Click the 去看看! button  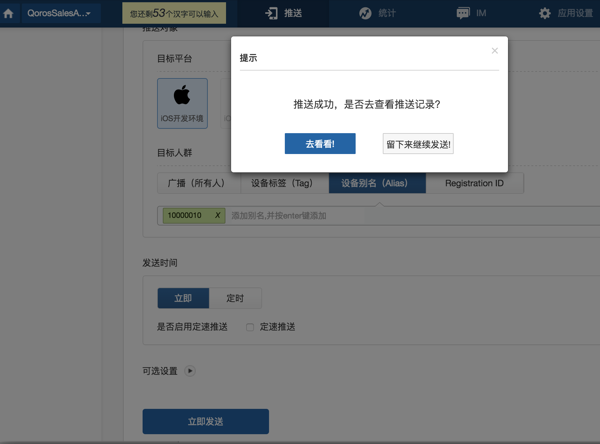[x=320, y=144]
